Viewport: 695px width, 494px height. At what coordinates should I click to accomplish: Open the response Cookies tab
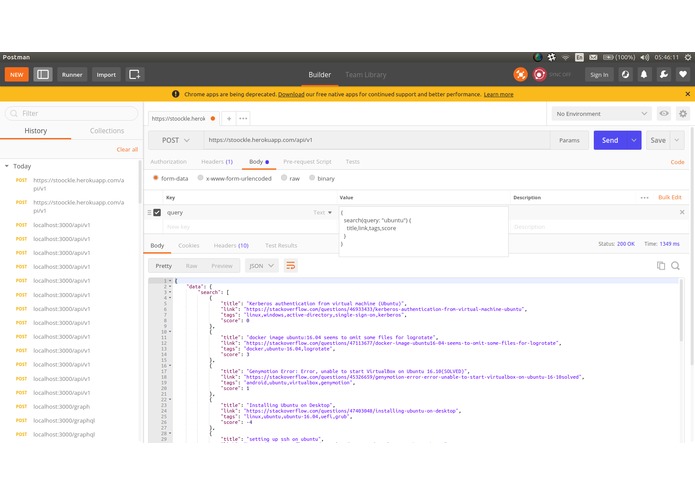click(x=188, y=245)
